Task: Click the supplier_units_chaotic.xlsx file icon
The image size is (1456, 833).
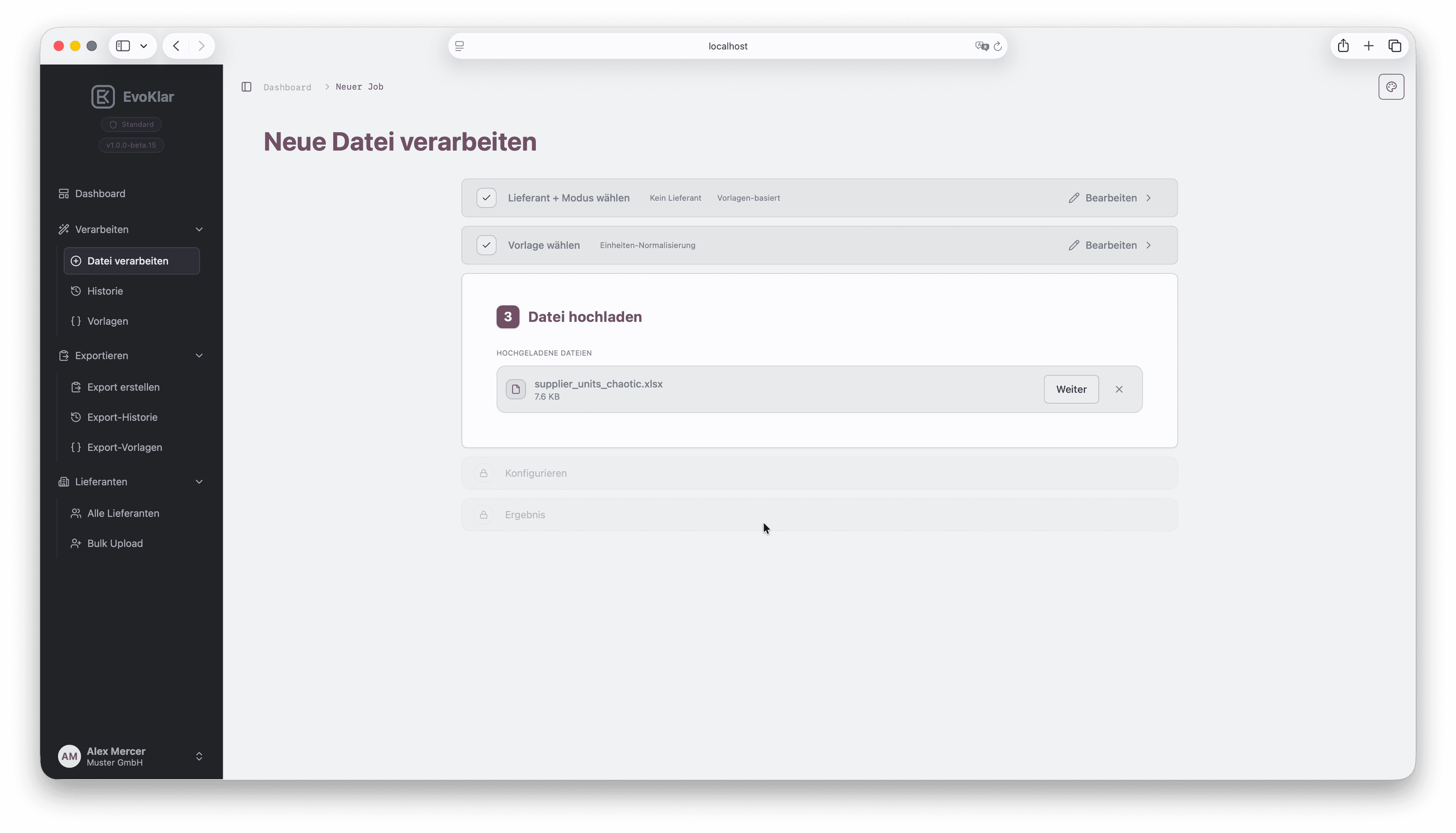Action: point(515,389)
